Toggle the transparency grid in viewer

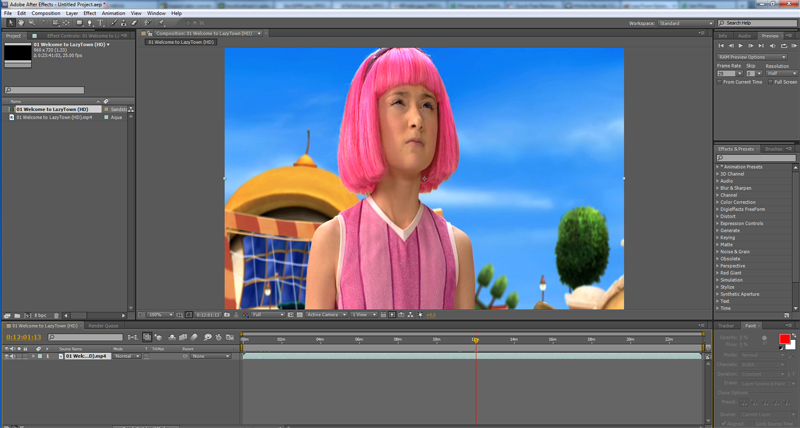coord(299,315)
